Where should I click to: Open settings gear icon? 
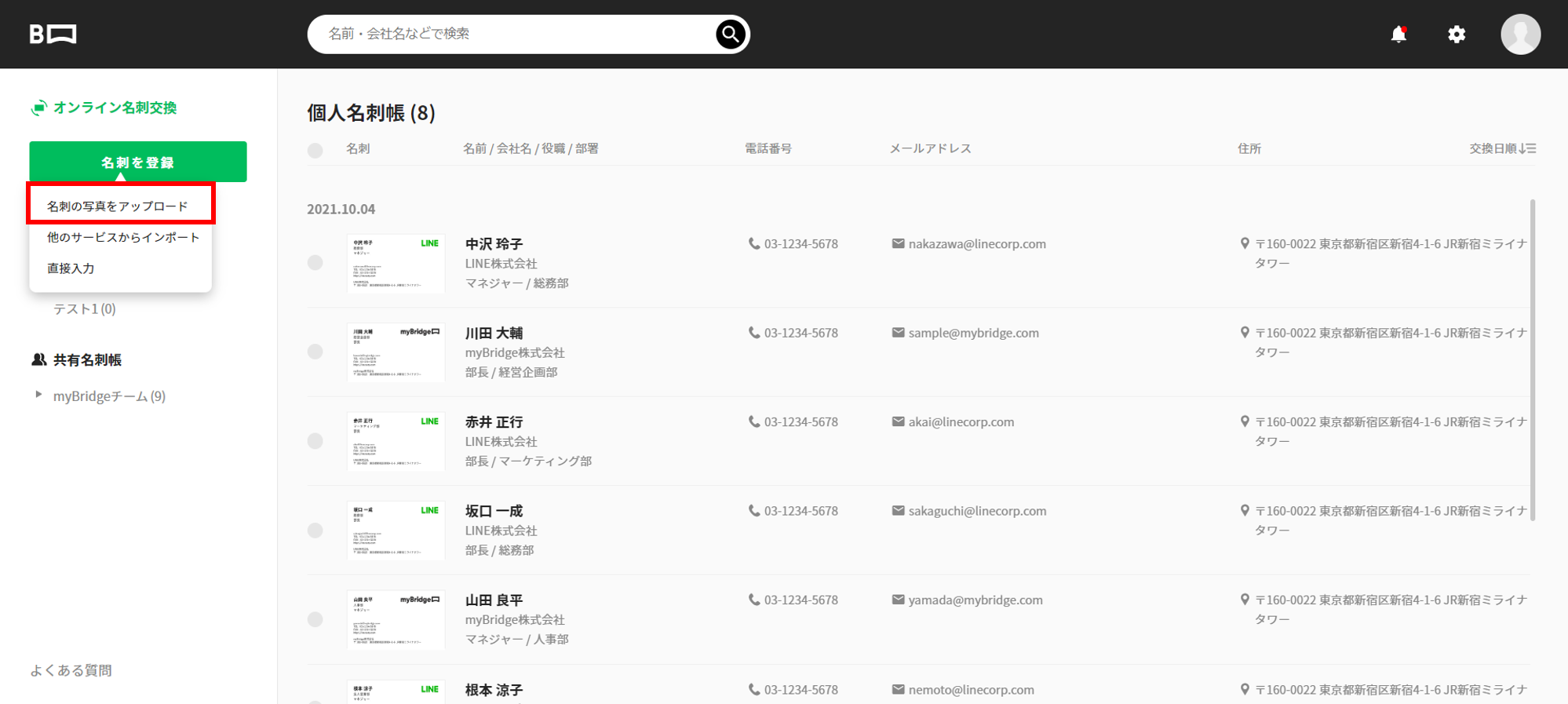[1457, 35]
